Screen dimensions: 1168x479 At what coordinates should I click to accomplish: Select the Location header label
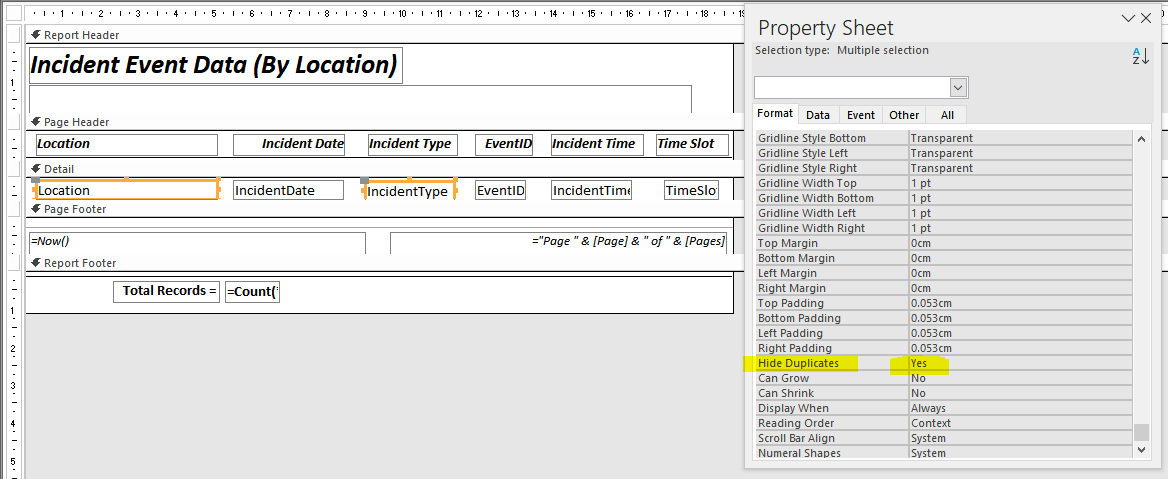pos(126,145)
